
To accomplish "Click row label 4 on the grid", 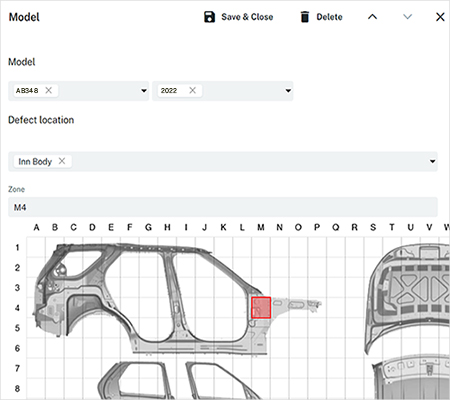I will 17,308.
